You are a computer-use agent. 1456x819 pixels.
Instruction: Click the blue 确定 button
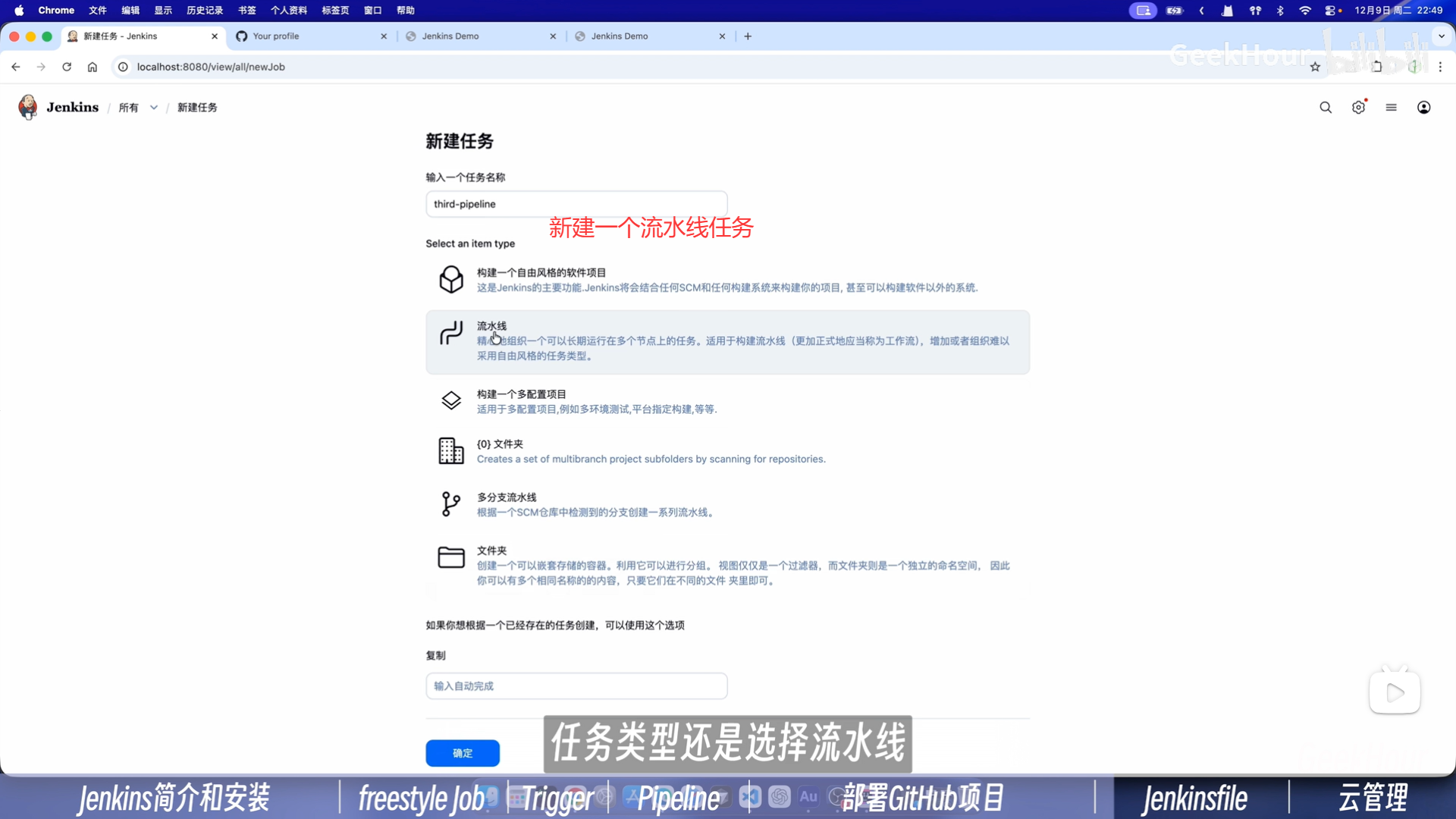pyautogui.click(x=462, y=753)
